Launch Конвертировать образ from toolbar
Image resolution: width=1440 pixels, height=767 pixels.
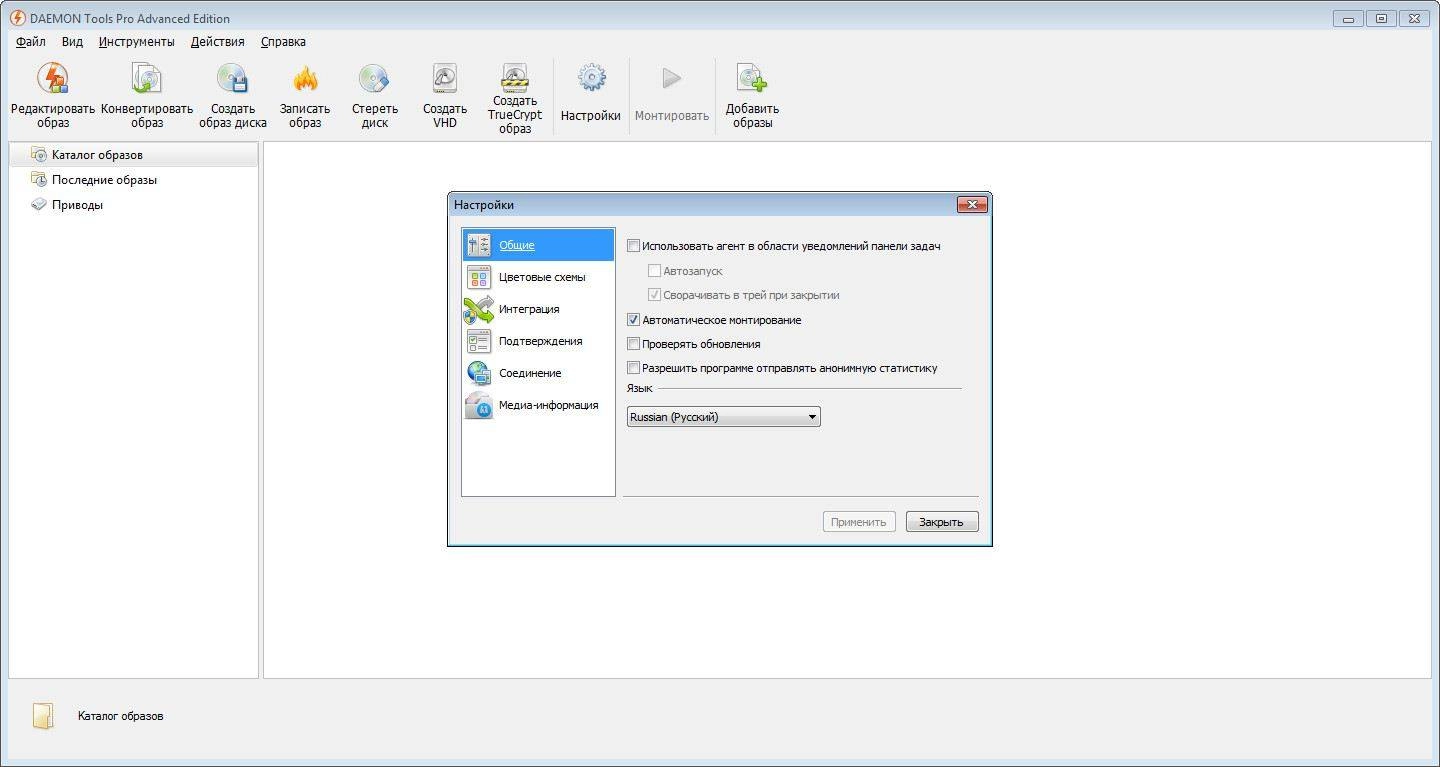click(x=147, y=96)
